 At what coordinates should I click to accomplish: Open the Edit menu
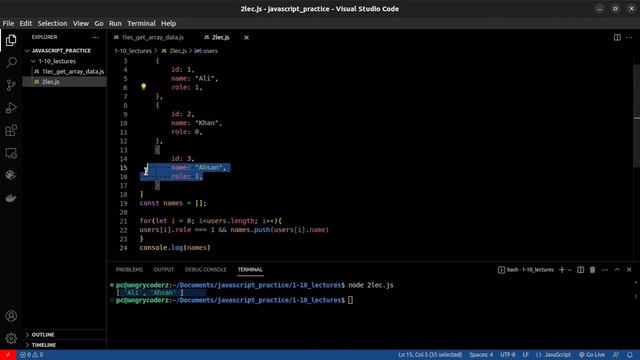point(25,23)
